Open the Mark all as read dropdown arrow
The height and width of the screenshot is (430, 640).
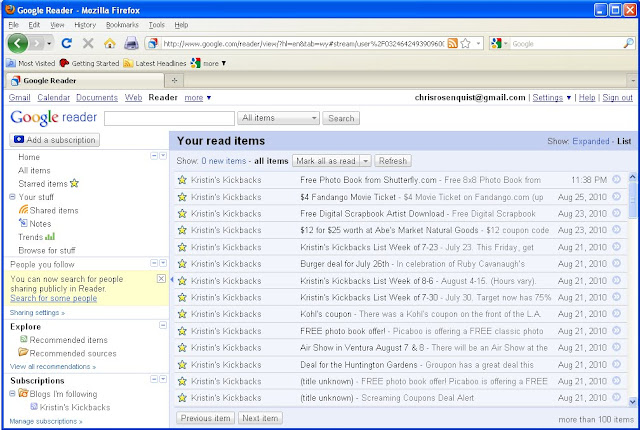pyautogui.click(x=366, y=161)
